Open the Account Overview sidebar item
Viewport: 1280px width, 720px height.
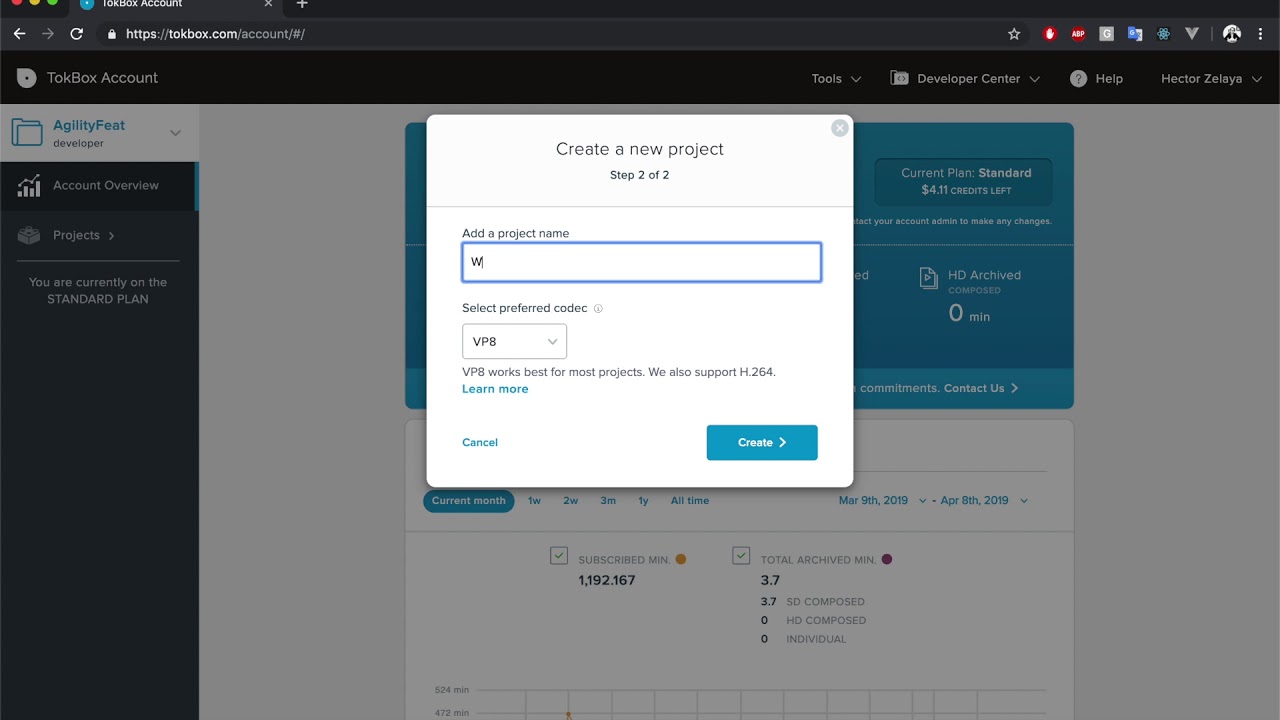click(x=98, y=186)
